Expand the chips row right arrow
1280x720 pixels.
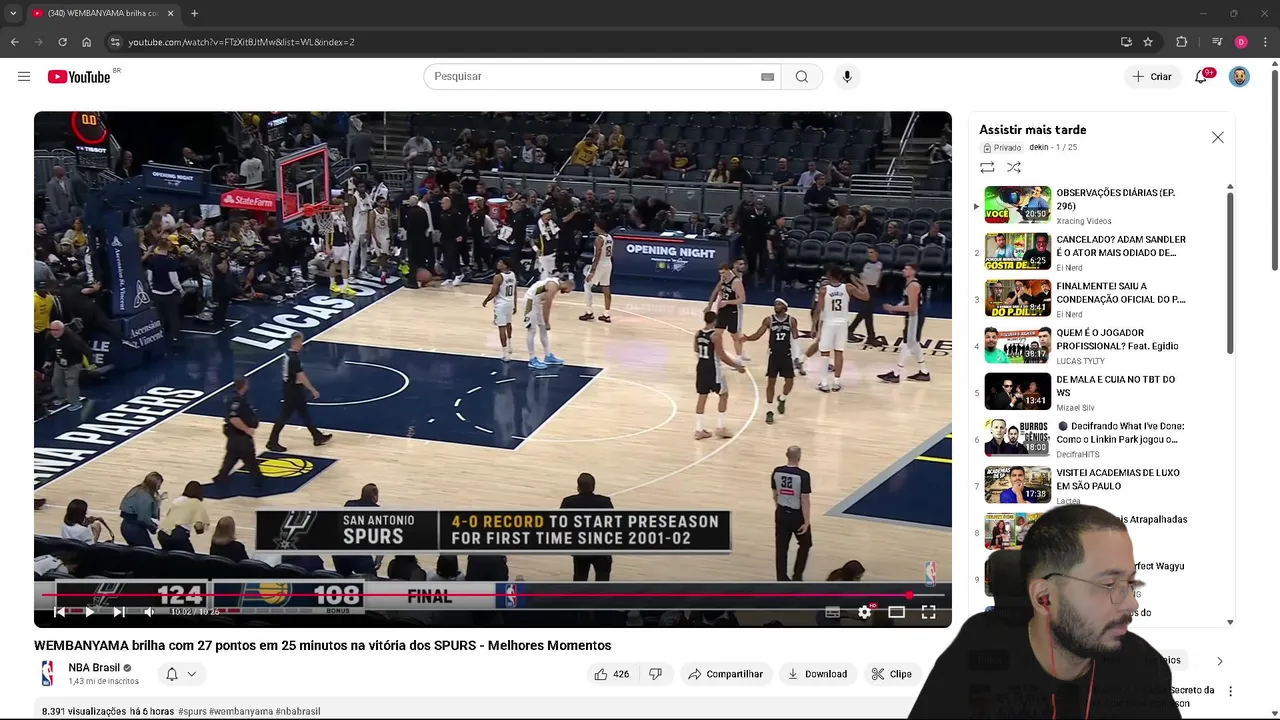[x=1219, y=661]
